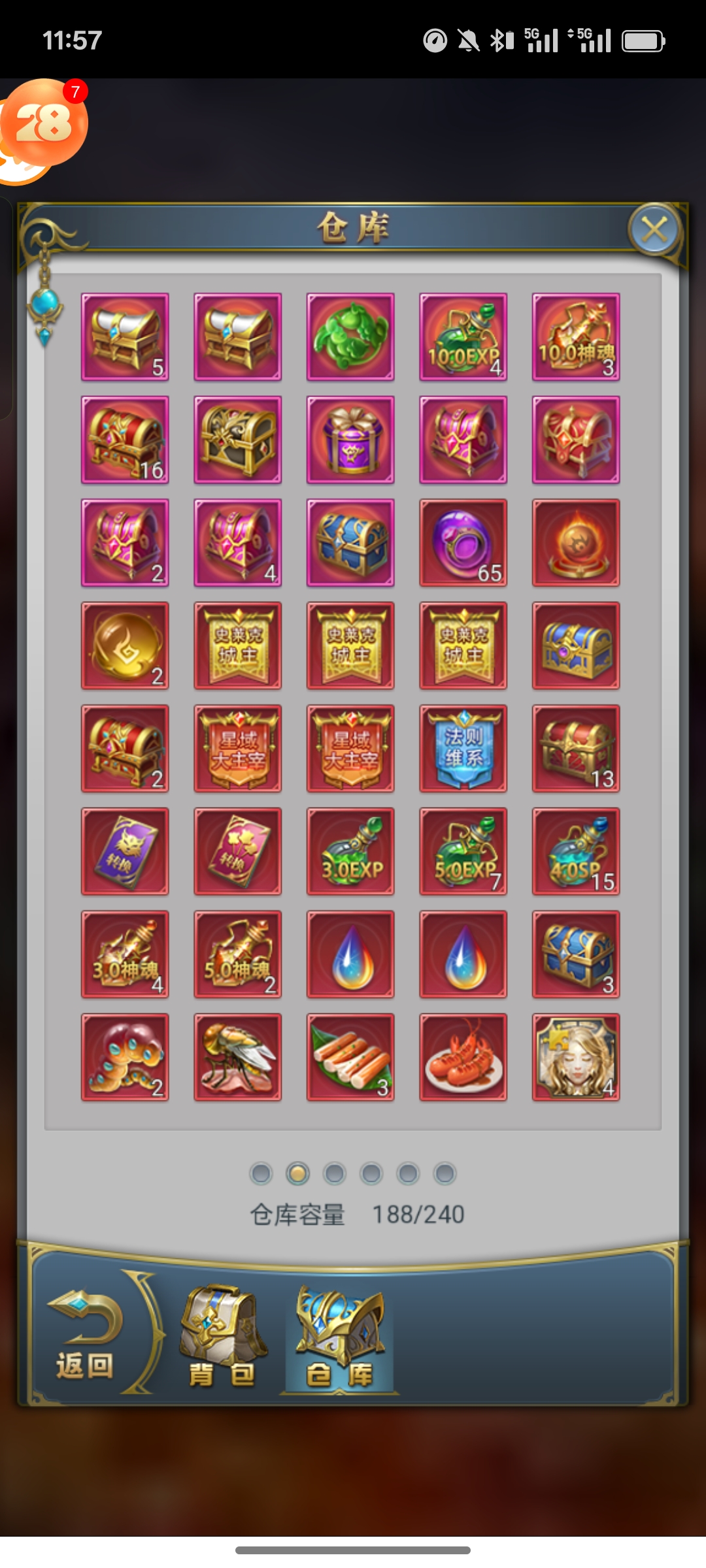Tap the 4.0SP potion with count 15

tap(576, 851)
